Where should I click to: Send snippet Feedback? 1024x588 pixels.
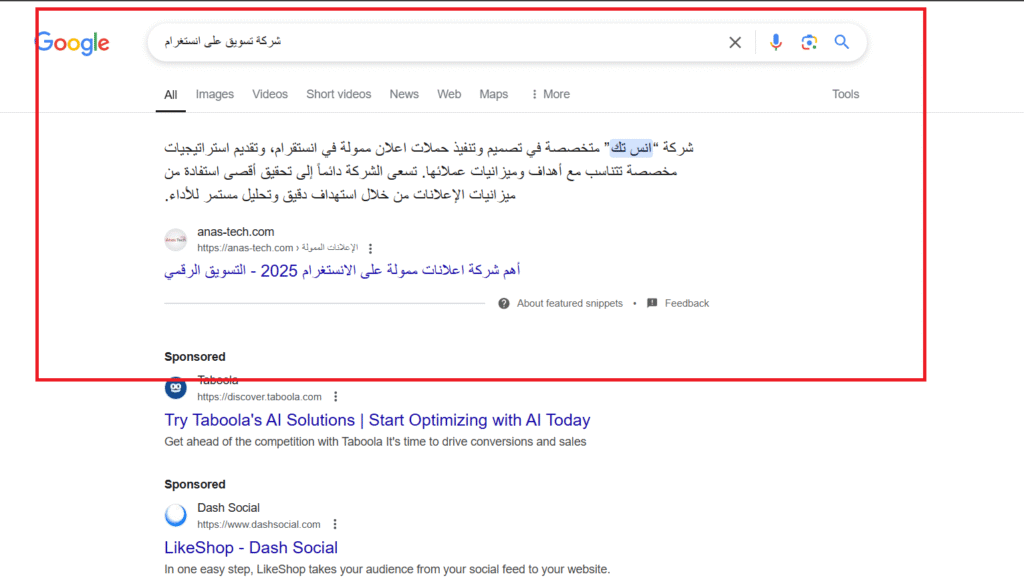(x=686, y=303)
